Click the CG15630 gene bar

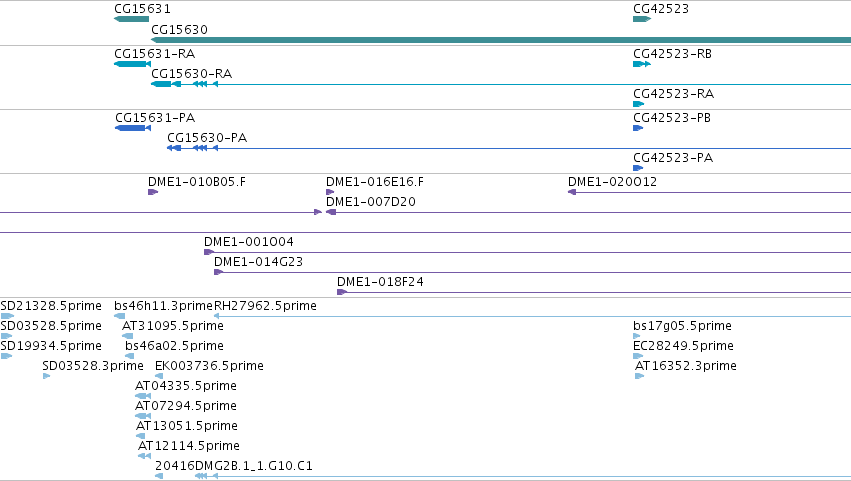pyautogui.click(x=500, y=40)
